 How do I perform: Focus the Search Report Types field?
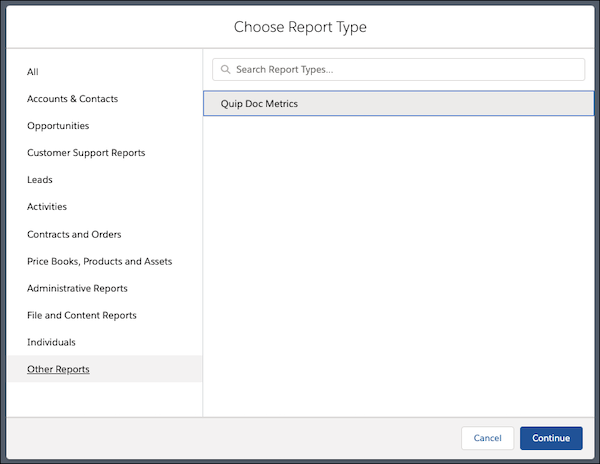(398, 70)
